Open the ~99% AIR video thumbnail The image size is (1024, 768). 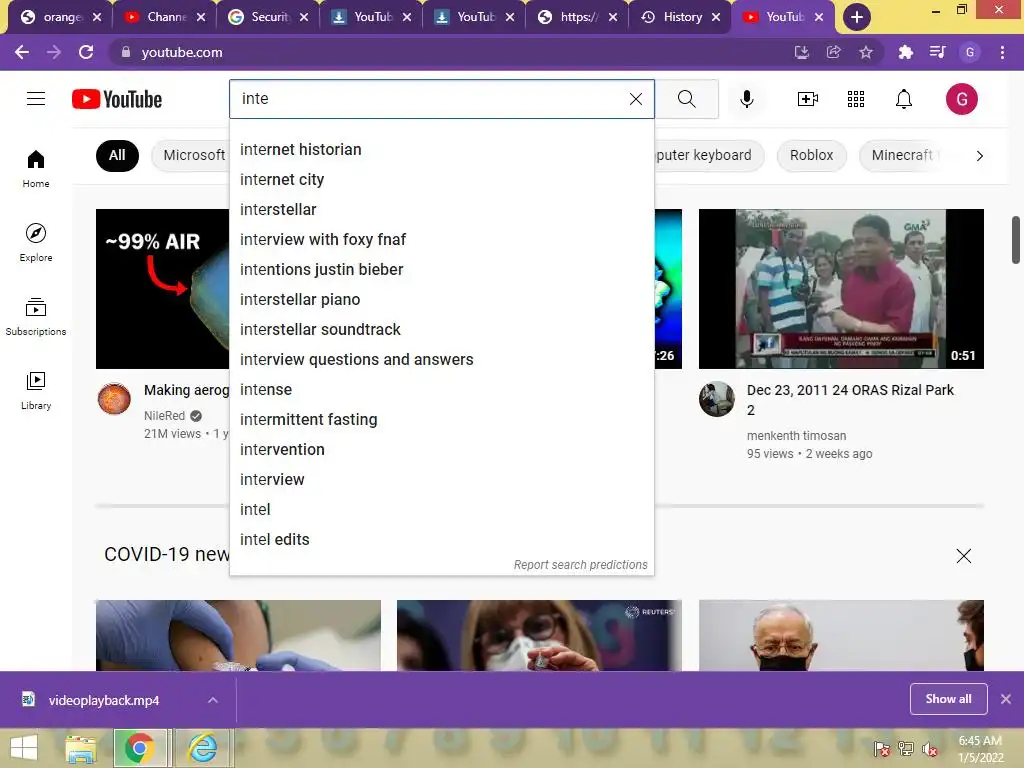pos(163,289)
